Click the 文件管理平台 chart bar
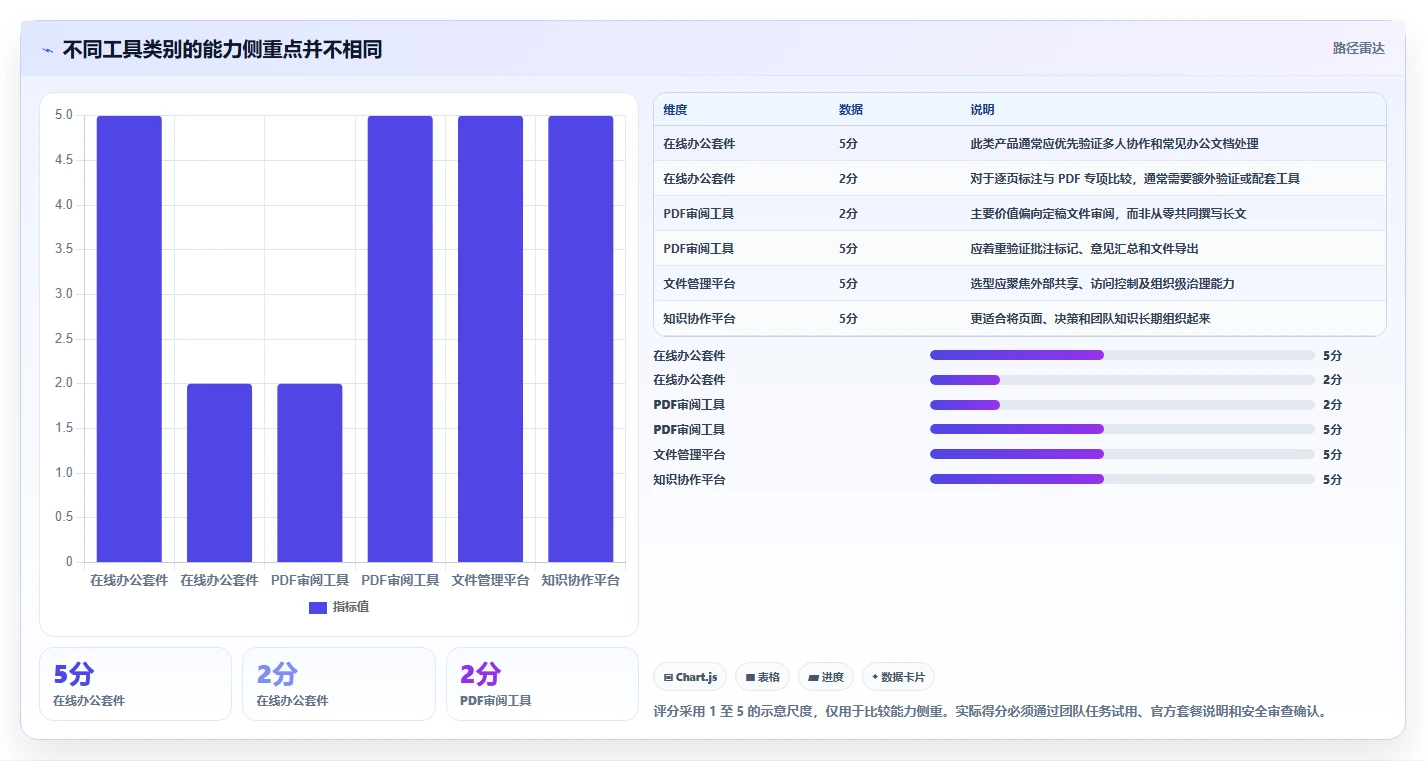 490,338
